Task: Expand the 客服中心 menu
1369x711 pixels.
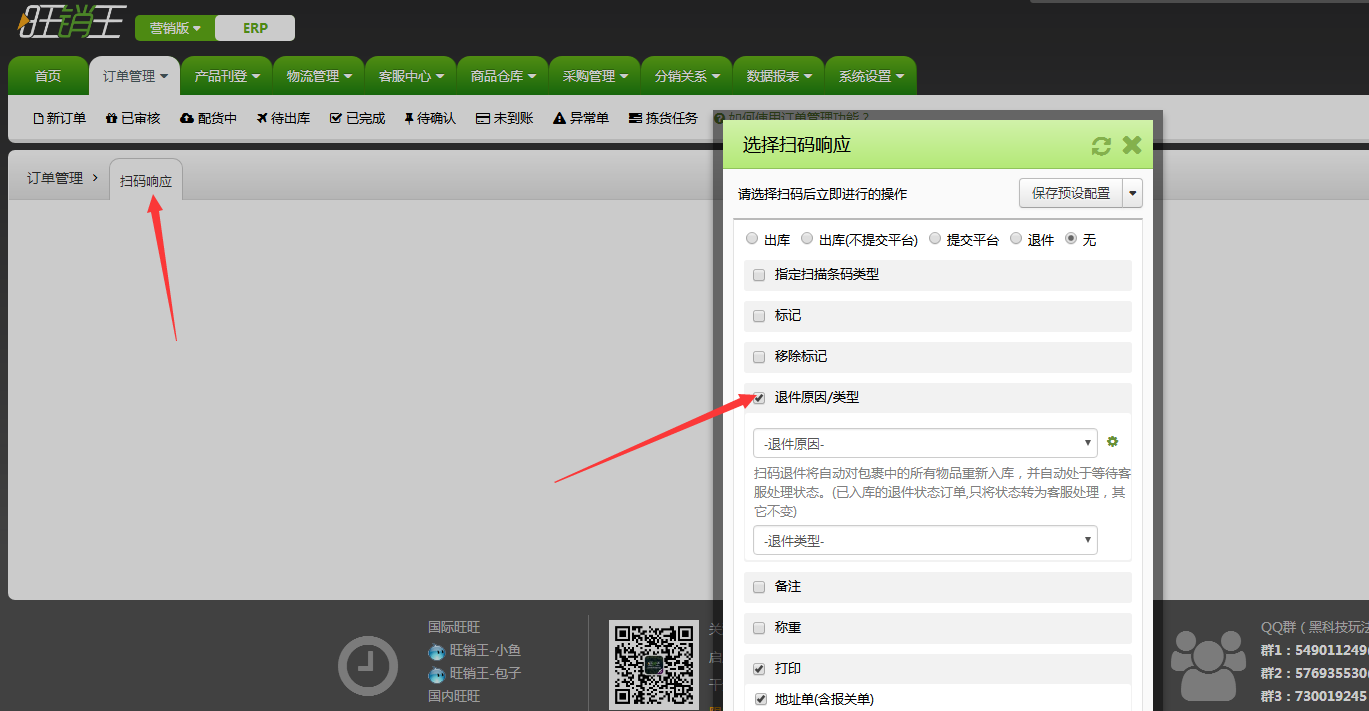Action: (x=410, y=76)
